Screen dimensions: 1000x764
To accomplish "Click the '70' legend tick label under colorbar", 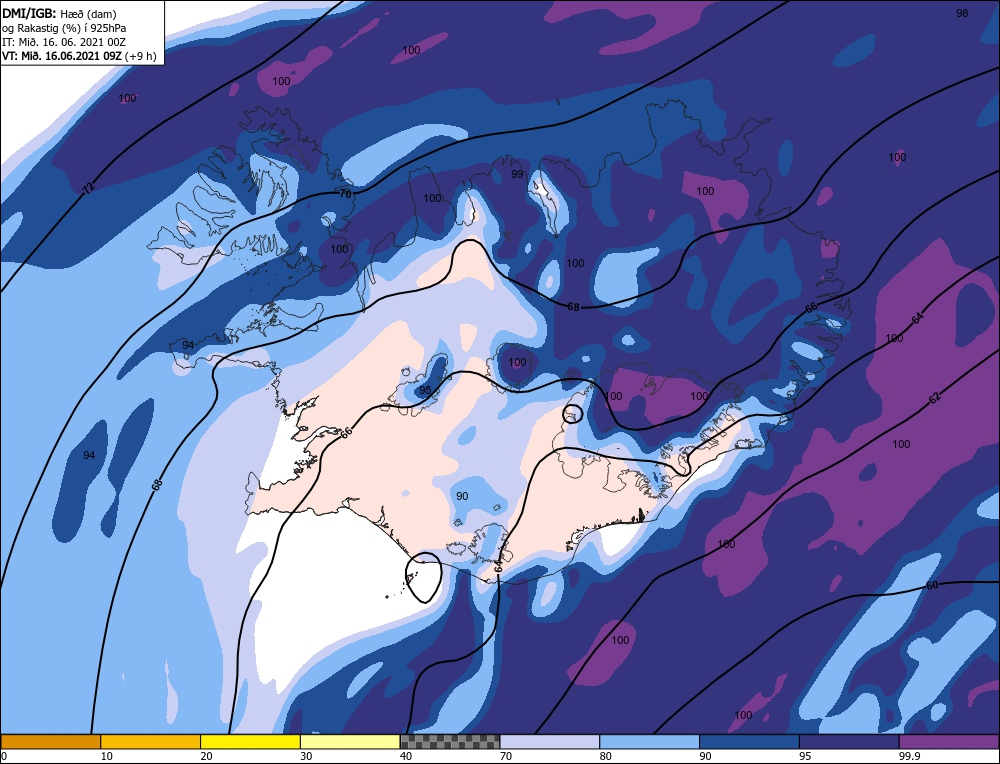I will tap(506, 756).
